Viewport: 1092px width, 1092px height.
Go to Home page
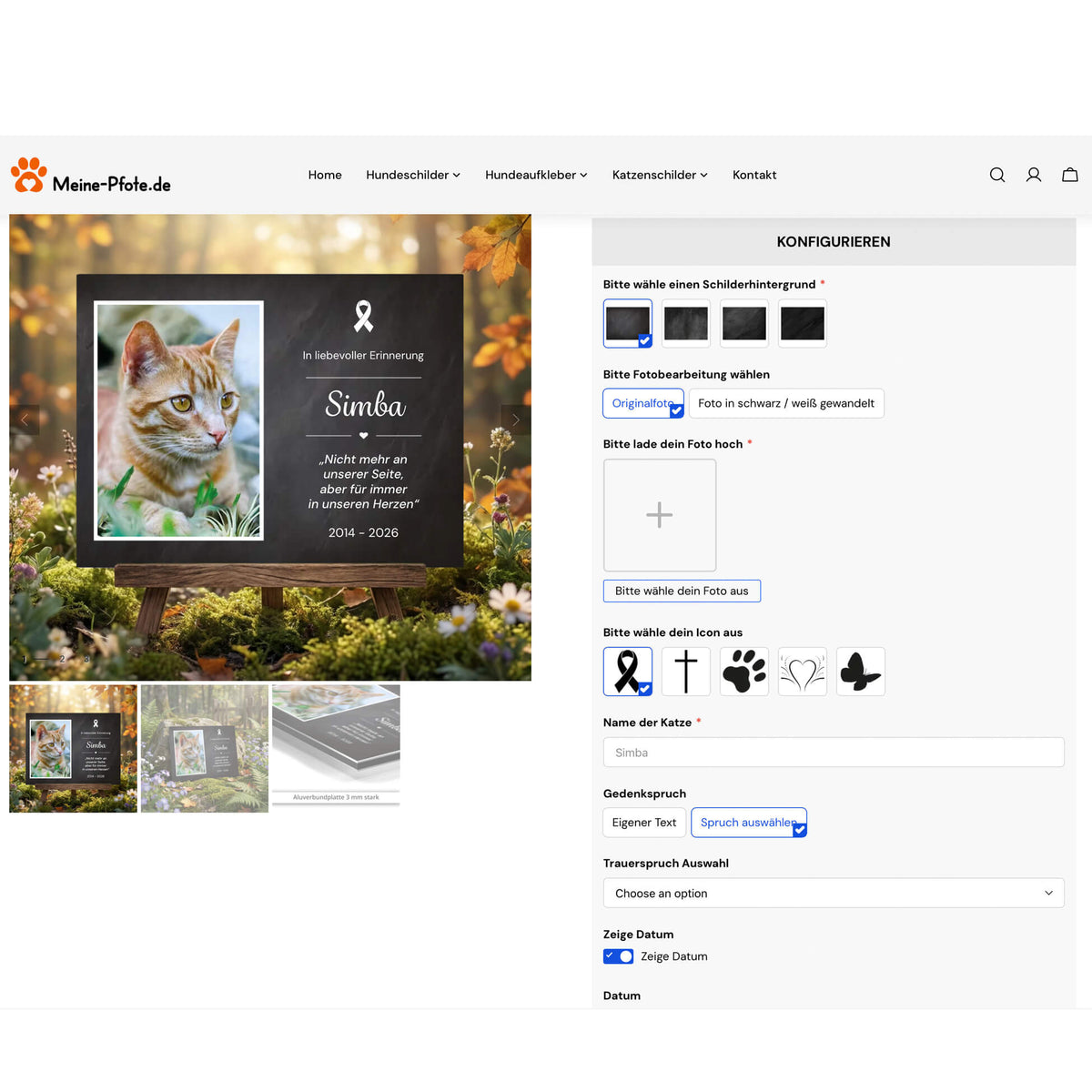[325, 175]
